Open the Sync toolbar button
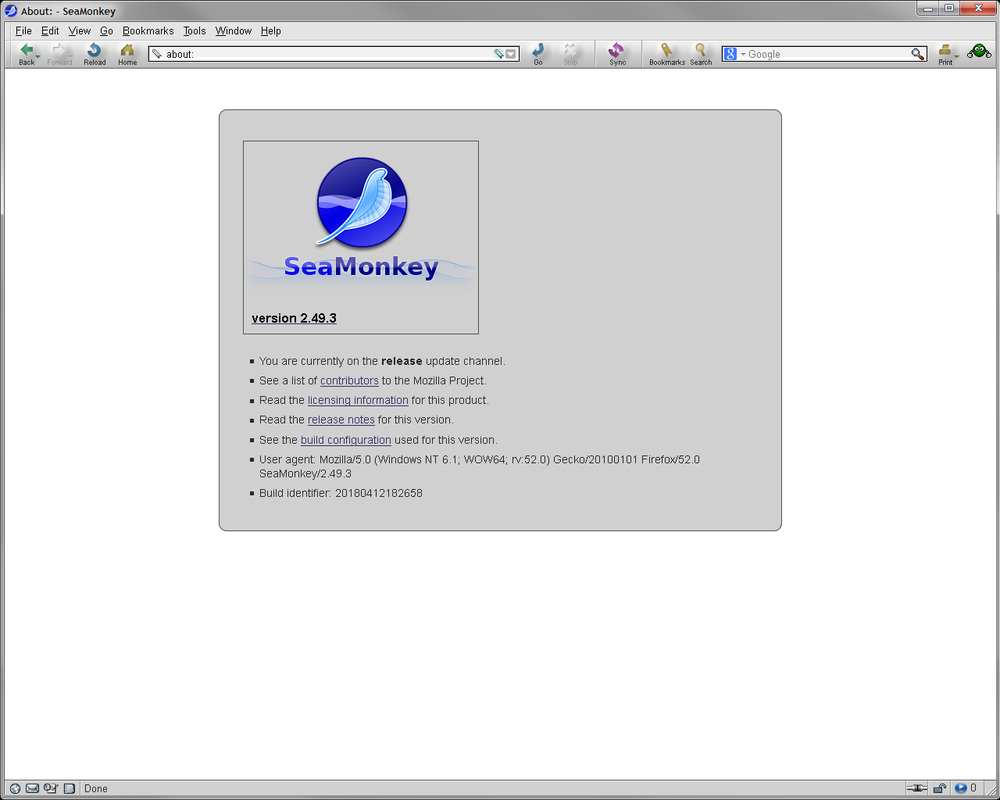Viewport: 1000px width, 800px height. (617, 54)
